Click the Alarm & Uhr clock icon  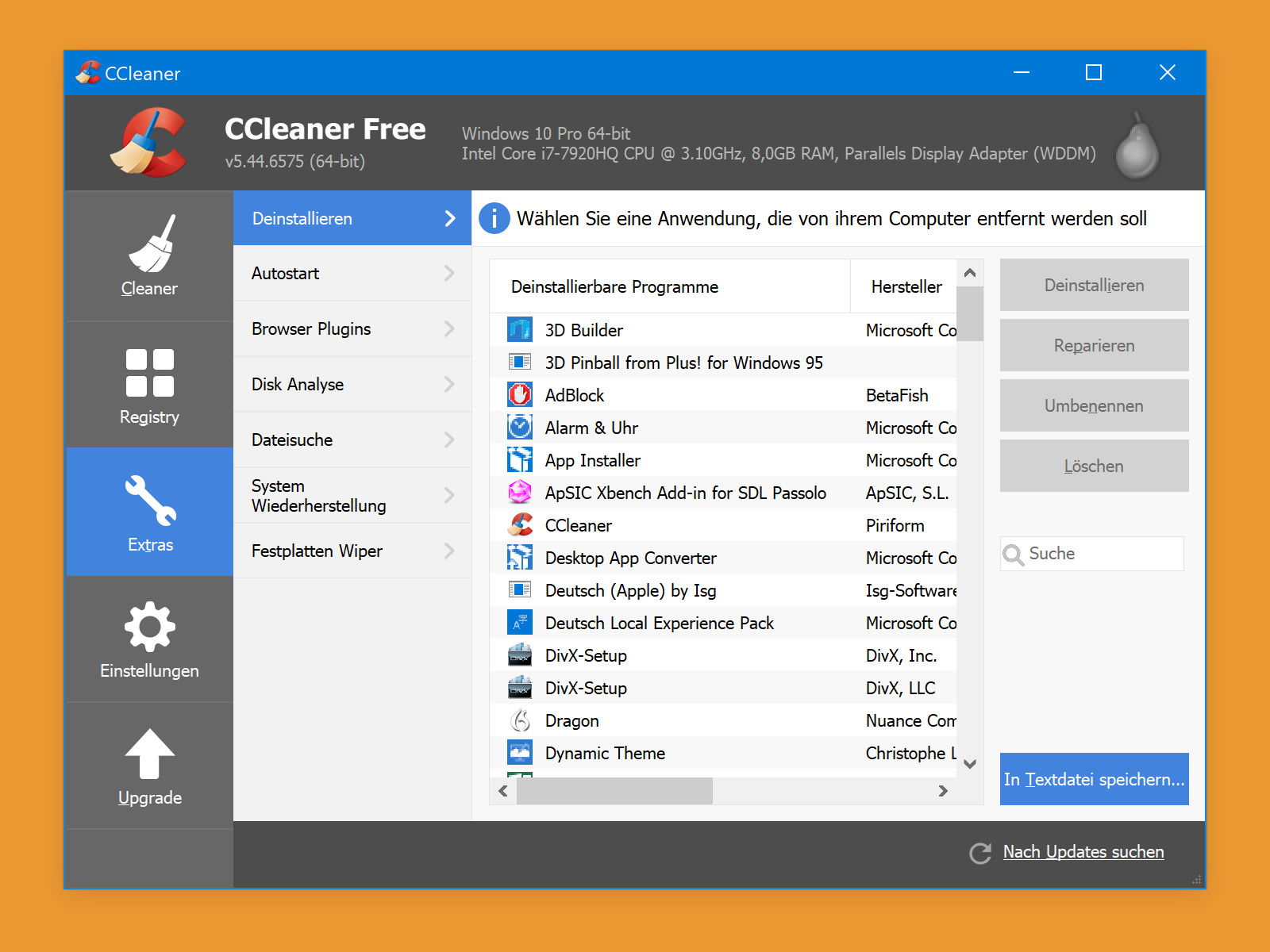click(x=520, y=427)
